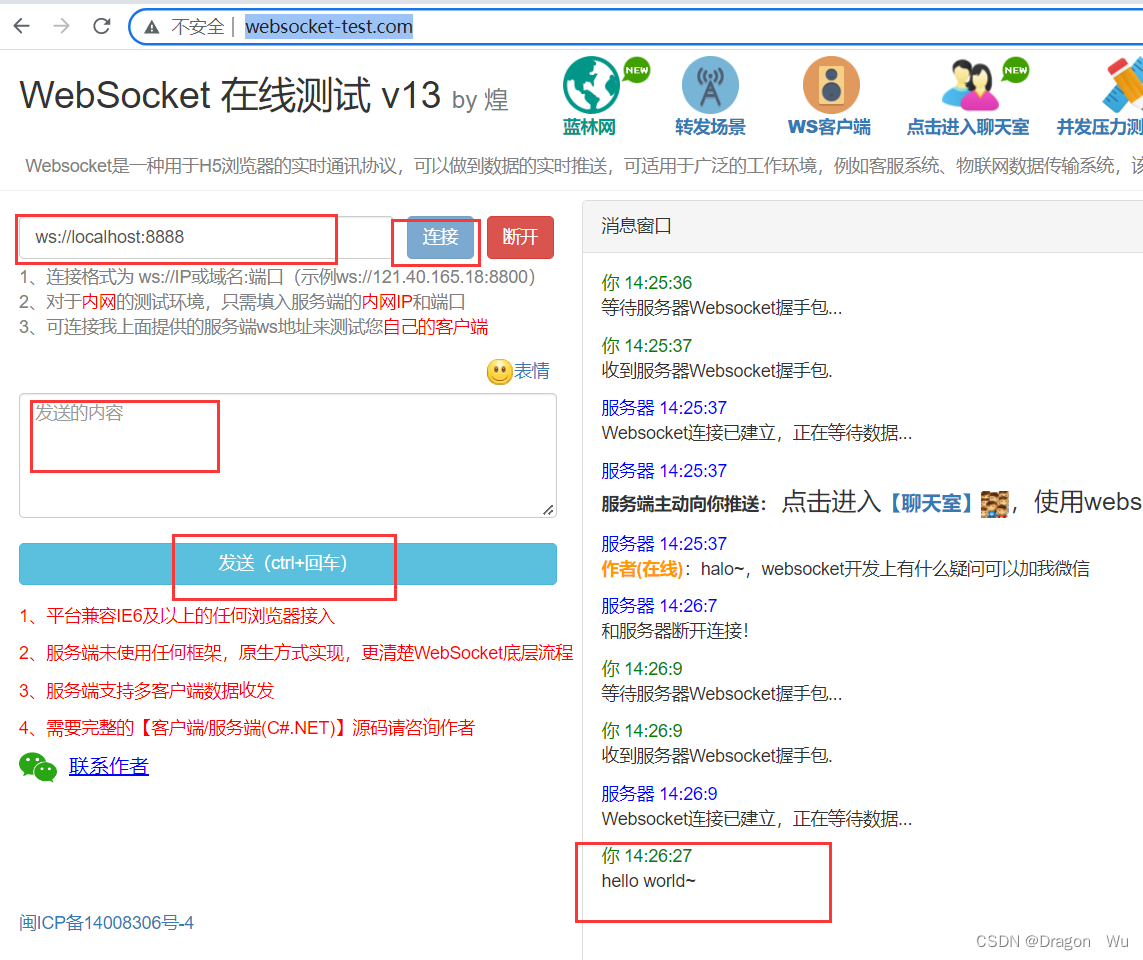Click the red 自己的客户端 text
Screen dimensions: 1143x960
[x=435, y=327]
